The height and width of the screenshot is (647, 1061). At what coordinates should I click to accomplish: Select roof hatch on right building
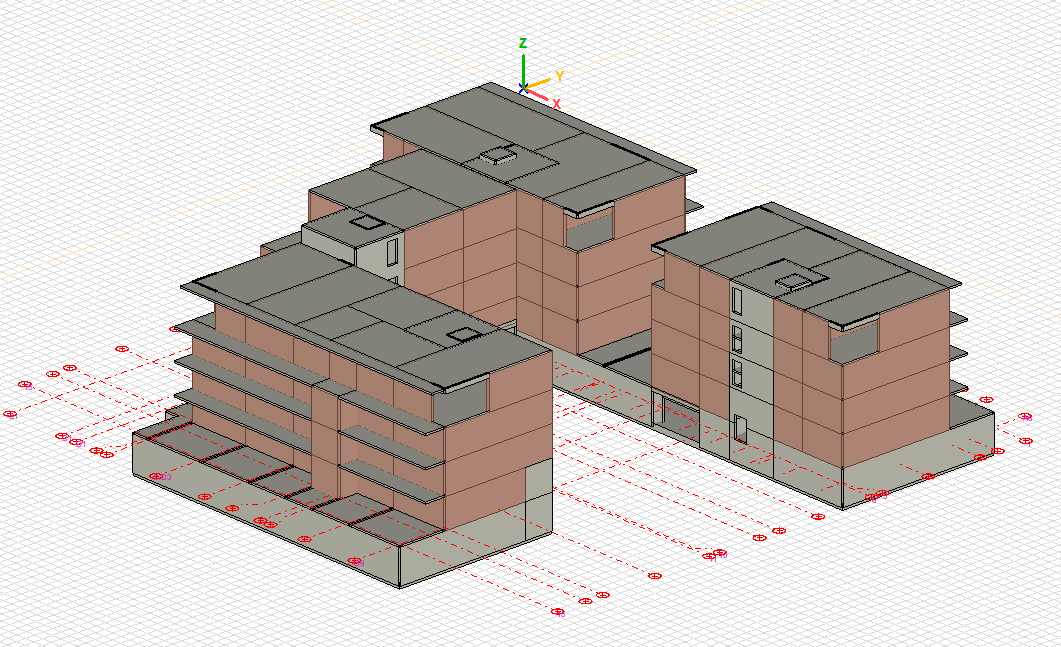[x=794, y=281]
